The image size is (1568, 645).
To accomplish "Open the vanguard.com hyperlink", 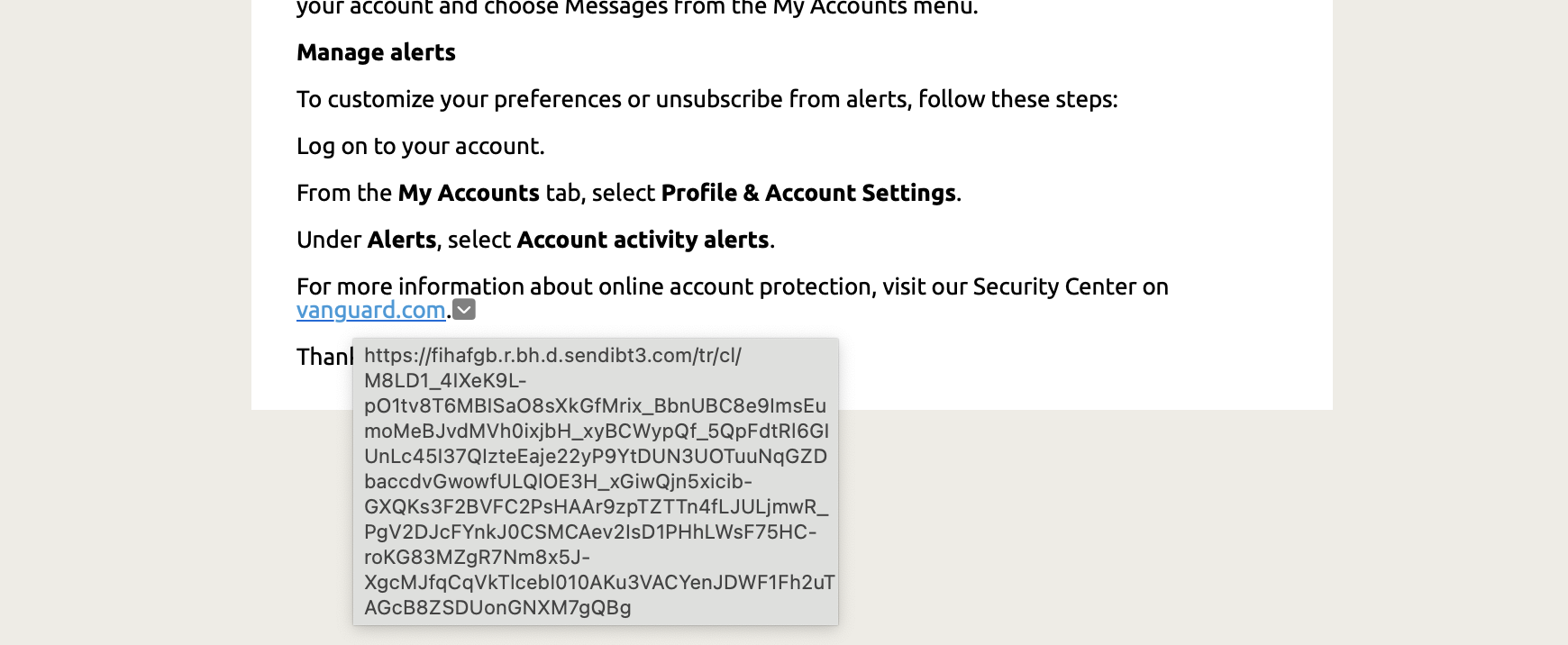I will (x=370, y=311).
